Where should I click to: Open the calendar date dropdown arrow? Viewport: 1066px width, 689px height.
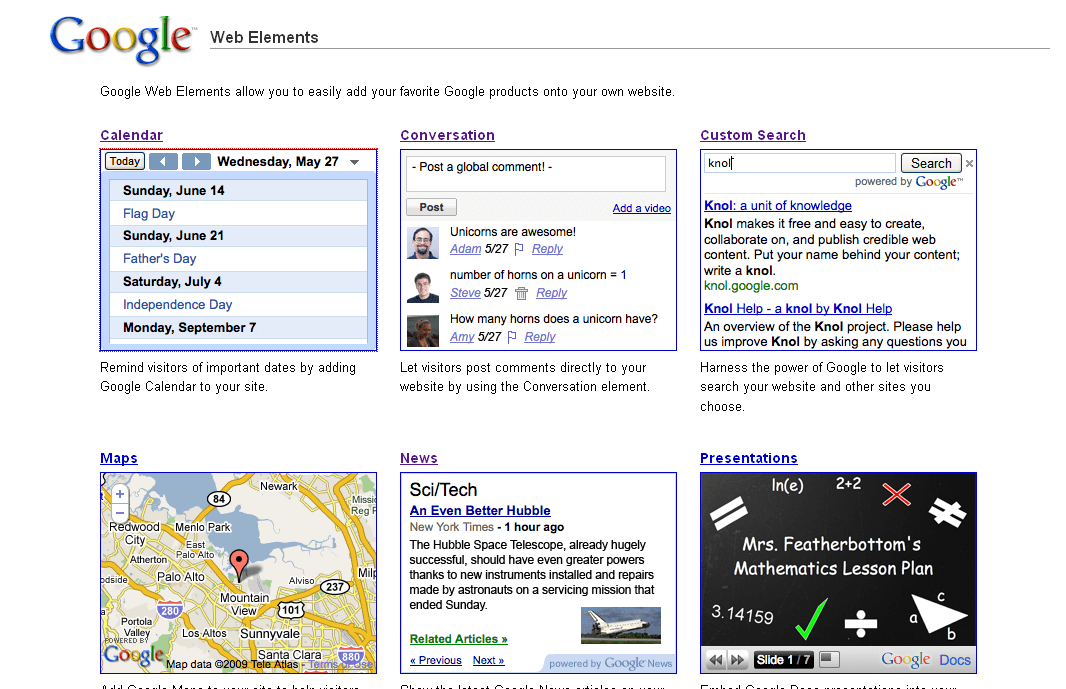[x=354, y=162]
